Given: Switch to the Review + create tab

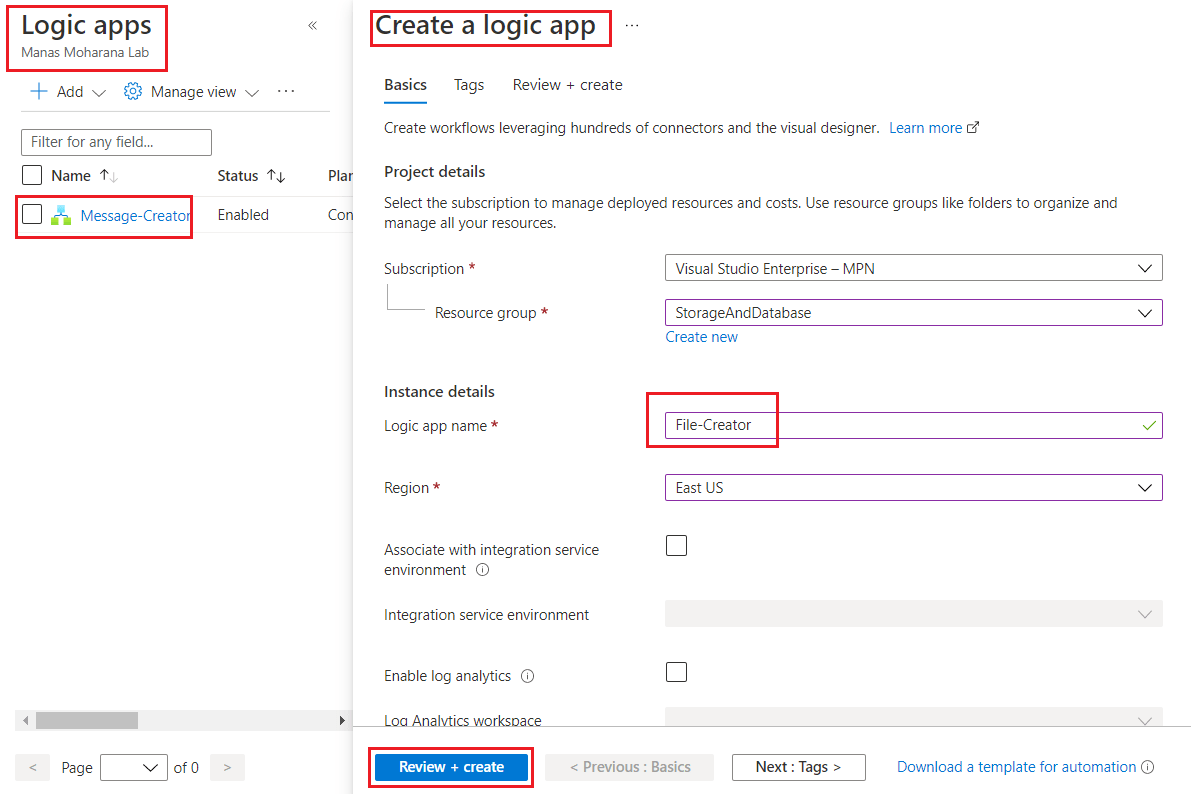Looking at the screenshot, I should click(567, 85).
